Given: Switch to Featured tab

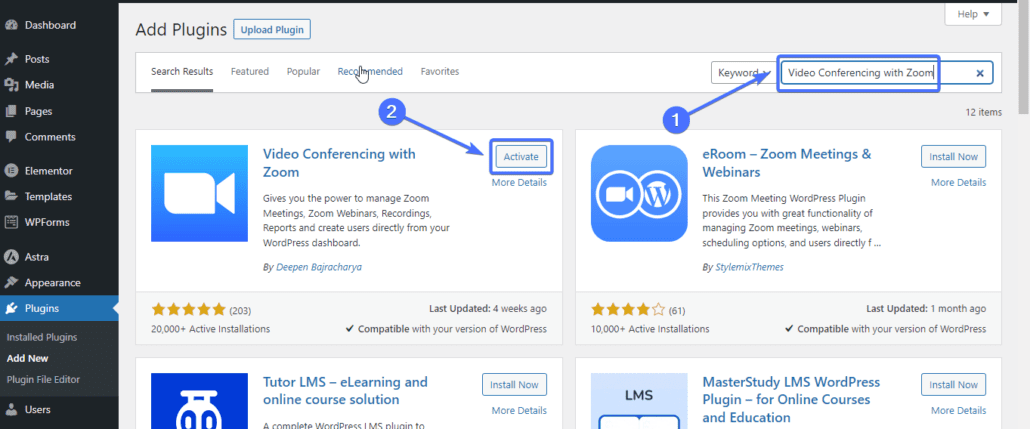Looking at the screenshot, I should click(x=250, y=72).
